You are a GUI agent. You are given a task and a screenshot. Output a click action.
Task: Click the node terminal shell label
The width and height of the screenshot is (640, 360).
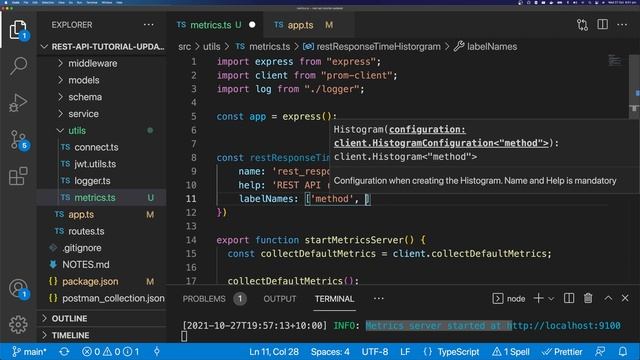[516, 299]
